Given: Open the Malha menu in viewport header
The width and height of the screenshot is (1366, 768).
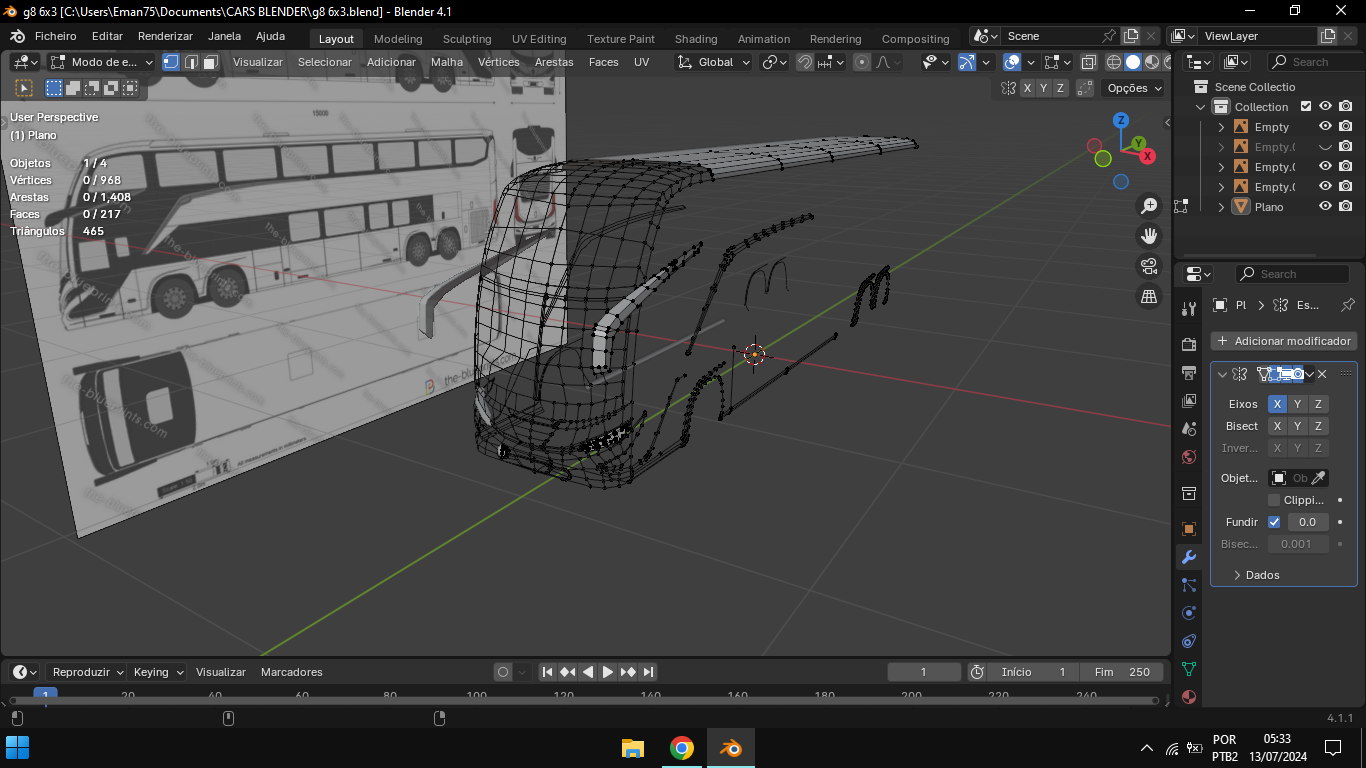Looking at the screenshot, I should point(447,62).
